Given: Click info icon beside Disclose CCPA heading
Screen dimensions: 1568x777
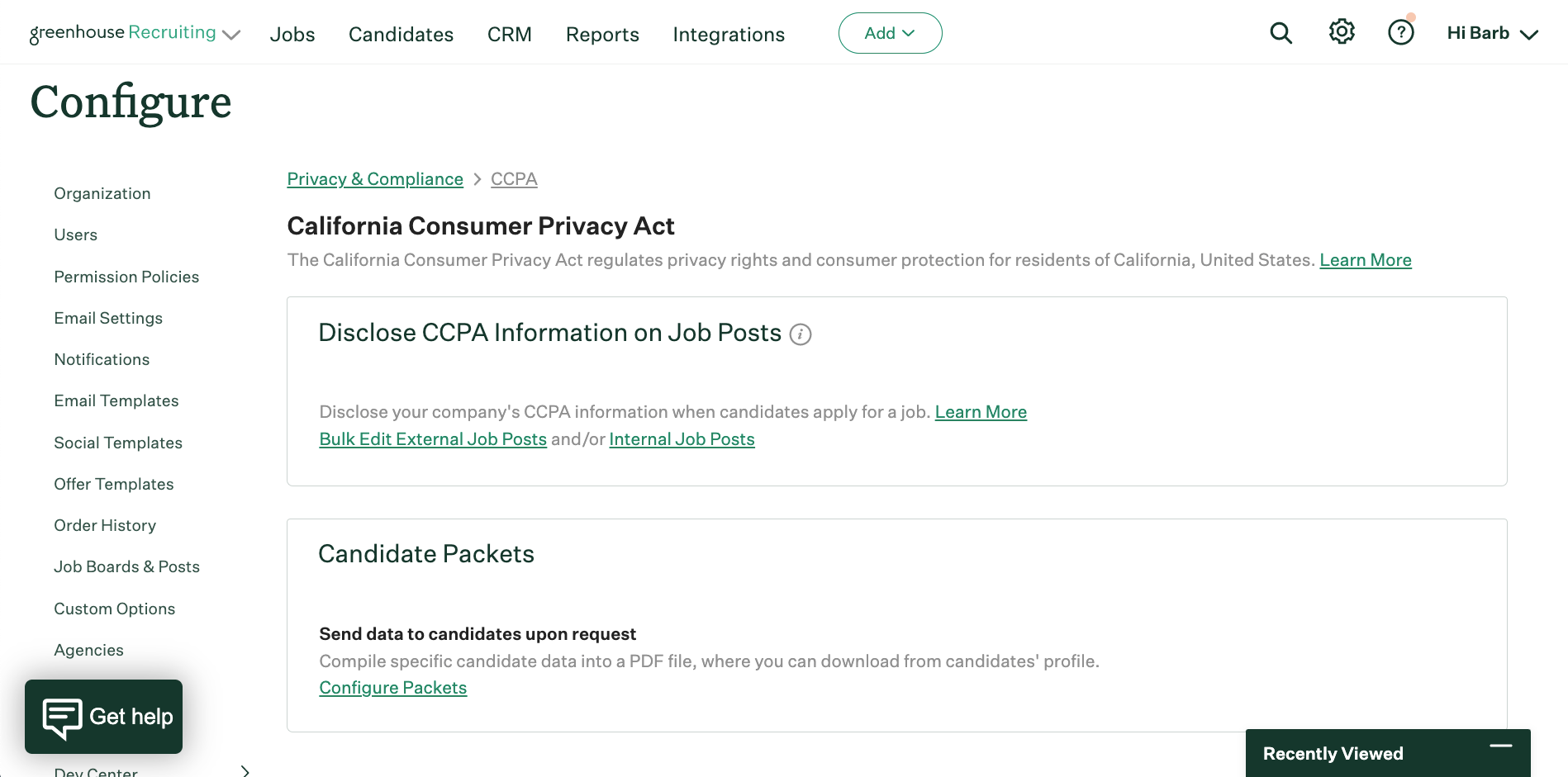Looking at the screenshot, I should [801, 334].
